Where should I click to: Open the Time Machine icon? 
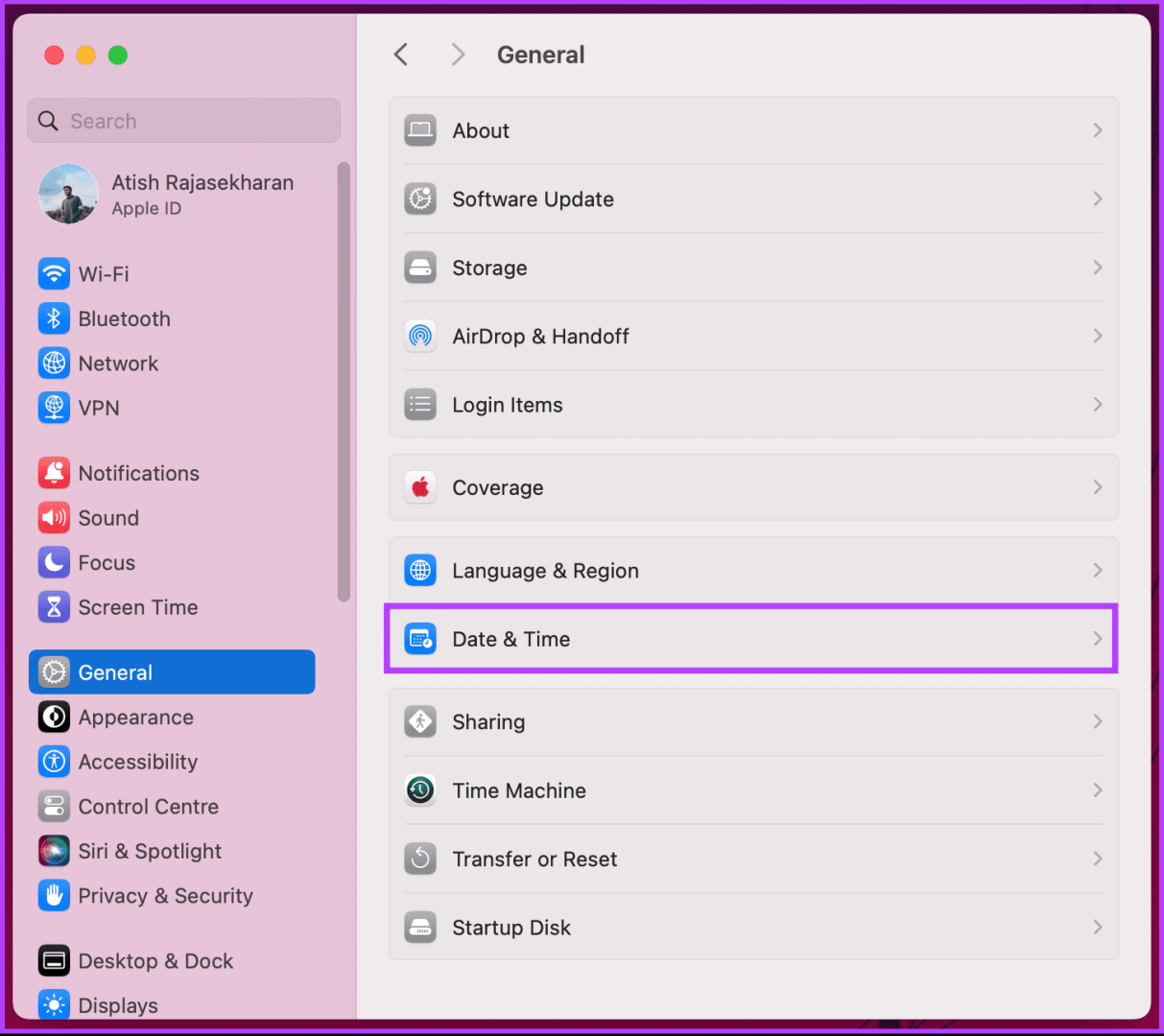420,790
